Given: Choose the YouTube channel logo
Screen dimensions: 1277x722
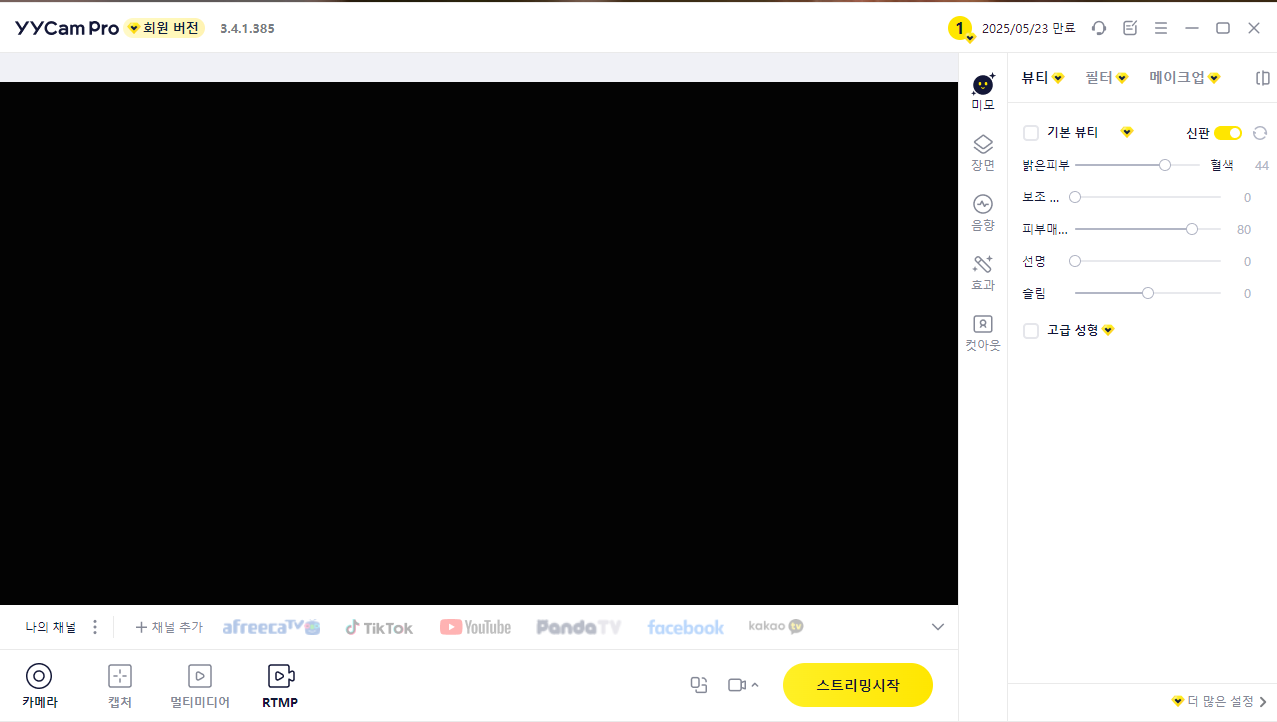Looking at the screenshot, I should [x=475, y=627].
